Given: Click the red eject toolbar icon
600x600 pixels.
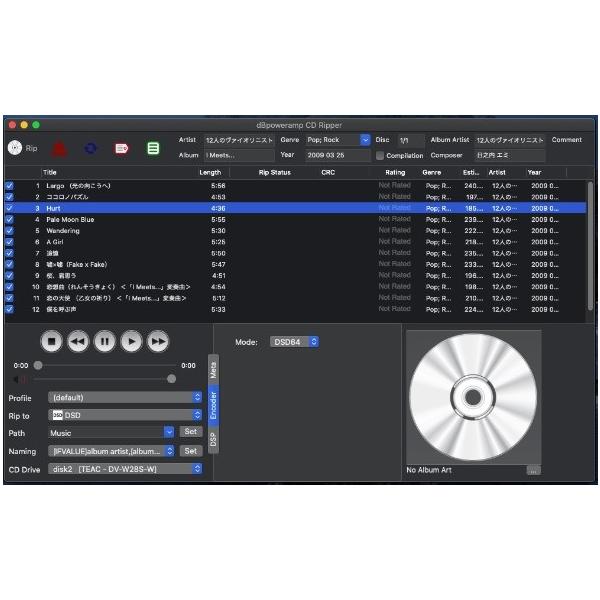Looking at the screenshot, I should coord(59,149).
